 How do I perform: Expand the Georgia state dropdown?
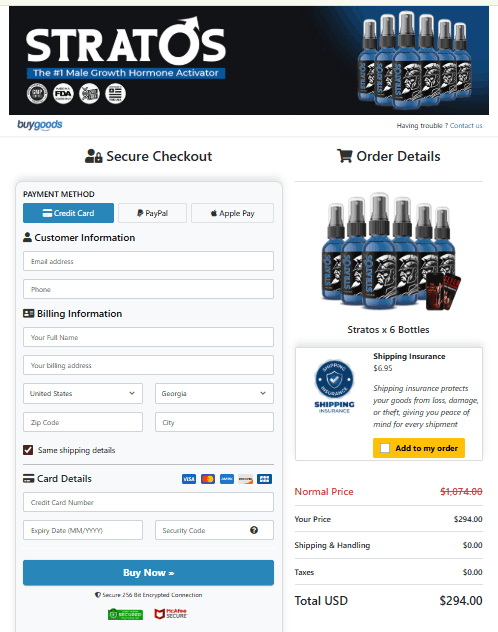click(x=214, y=393)
